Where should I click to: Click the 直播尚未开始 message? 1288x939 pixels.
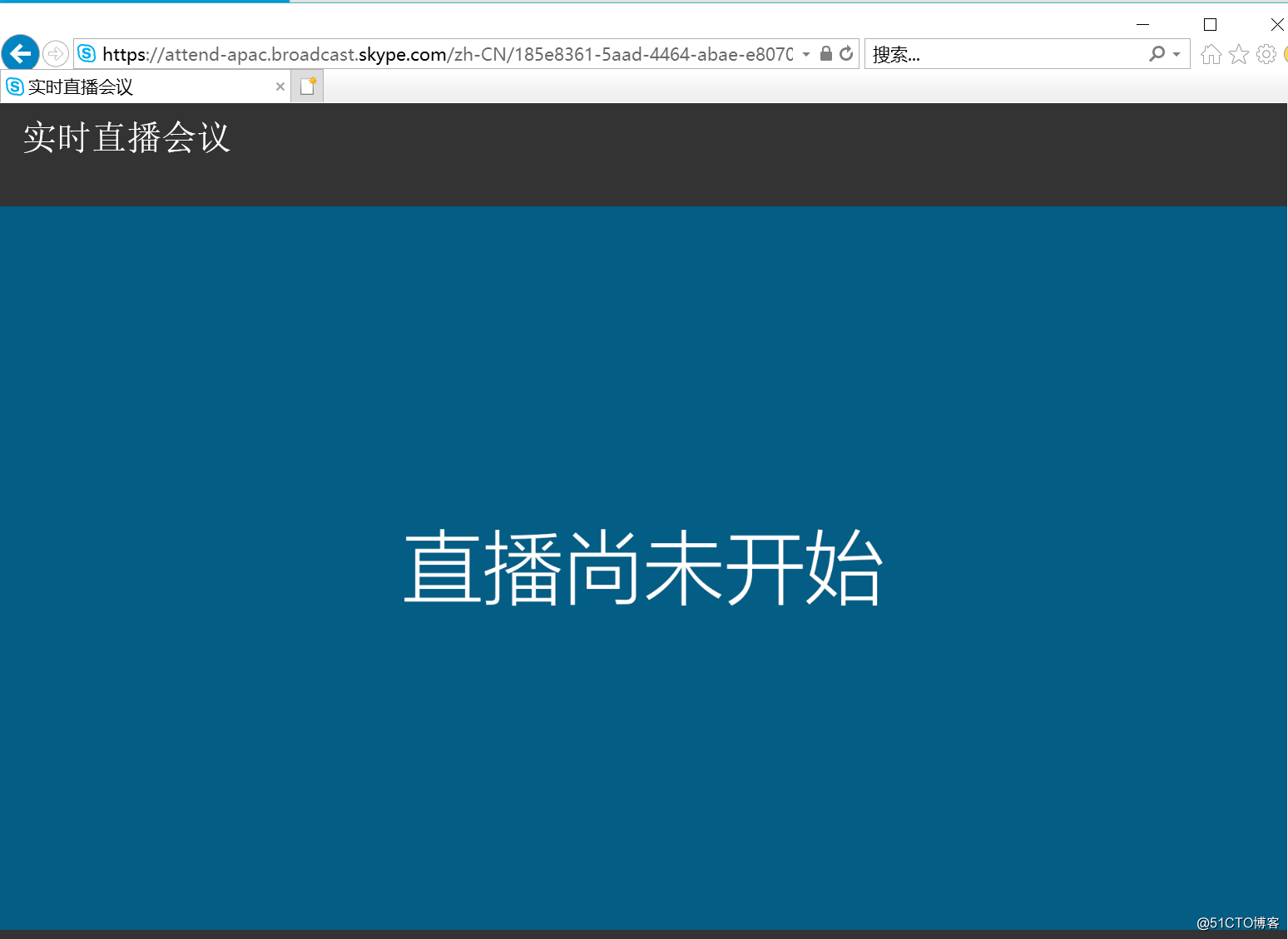click(x=643, y=567)
